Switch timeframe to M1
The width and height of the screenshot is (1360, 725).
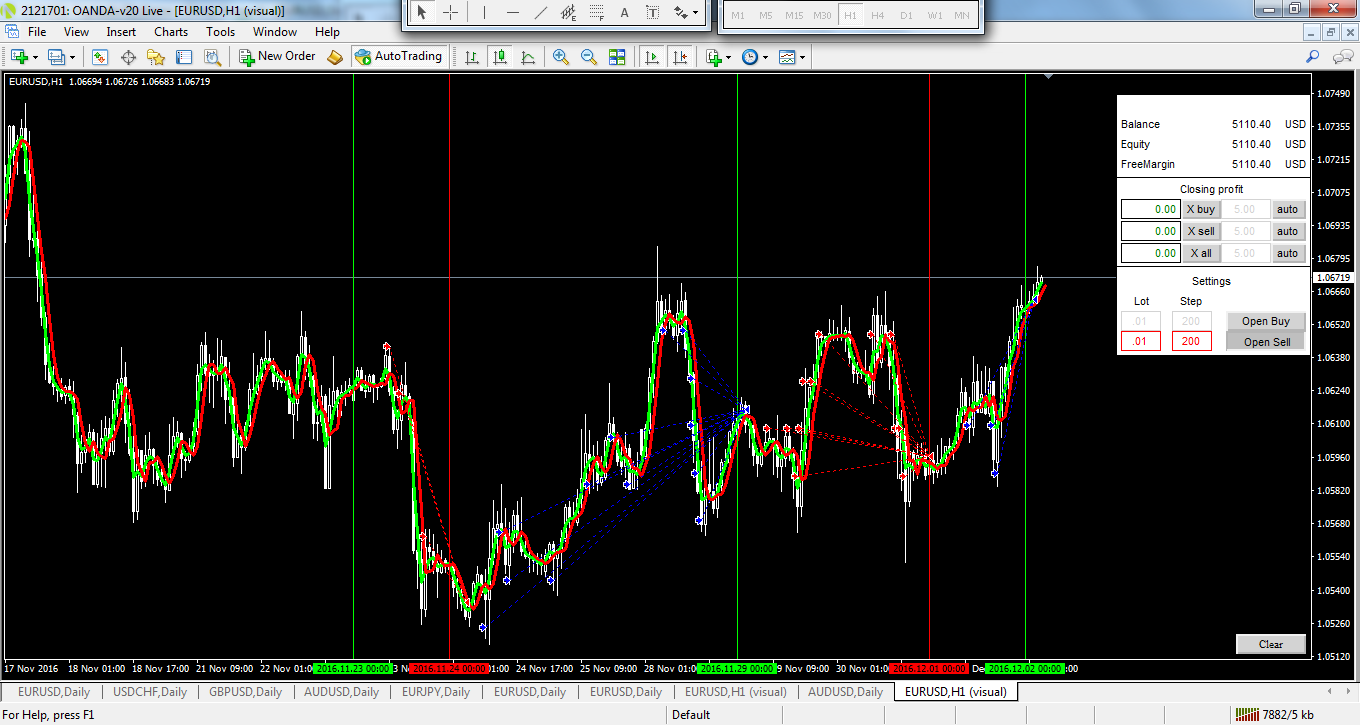tap(738, 15)
